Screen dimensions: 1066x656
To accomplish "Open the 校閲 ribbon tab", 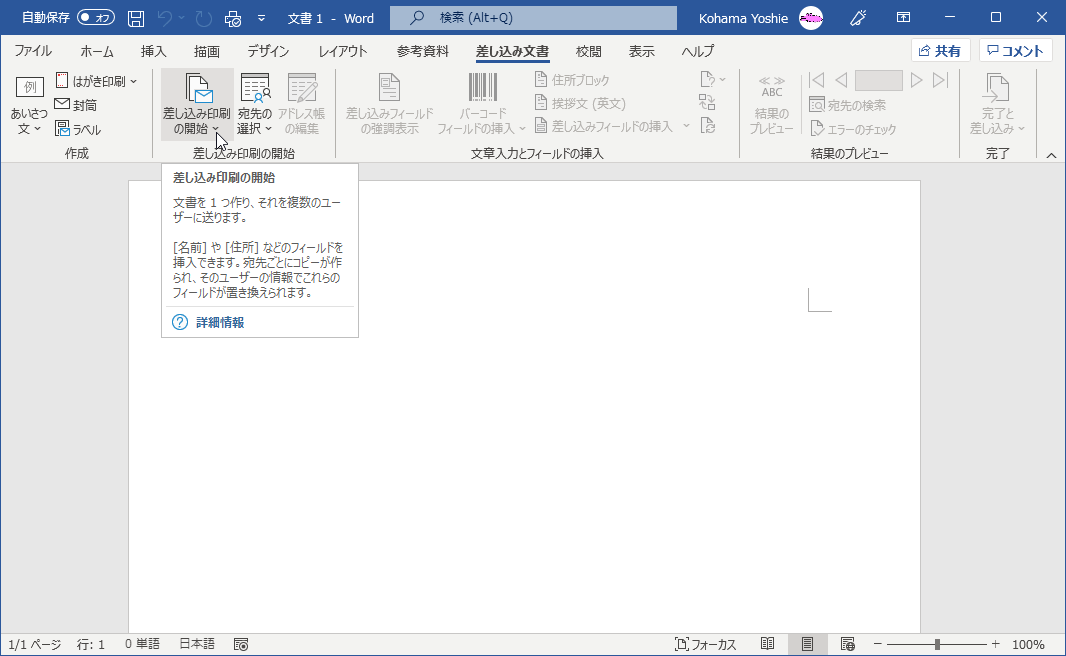I will 588,50.
